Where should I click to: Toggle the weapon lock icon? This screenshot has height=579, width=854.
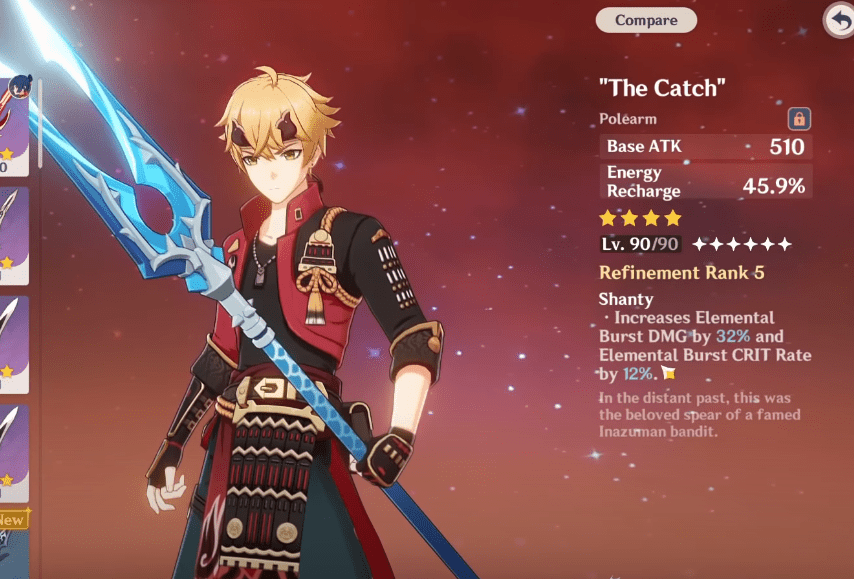point(799,119)
